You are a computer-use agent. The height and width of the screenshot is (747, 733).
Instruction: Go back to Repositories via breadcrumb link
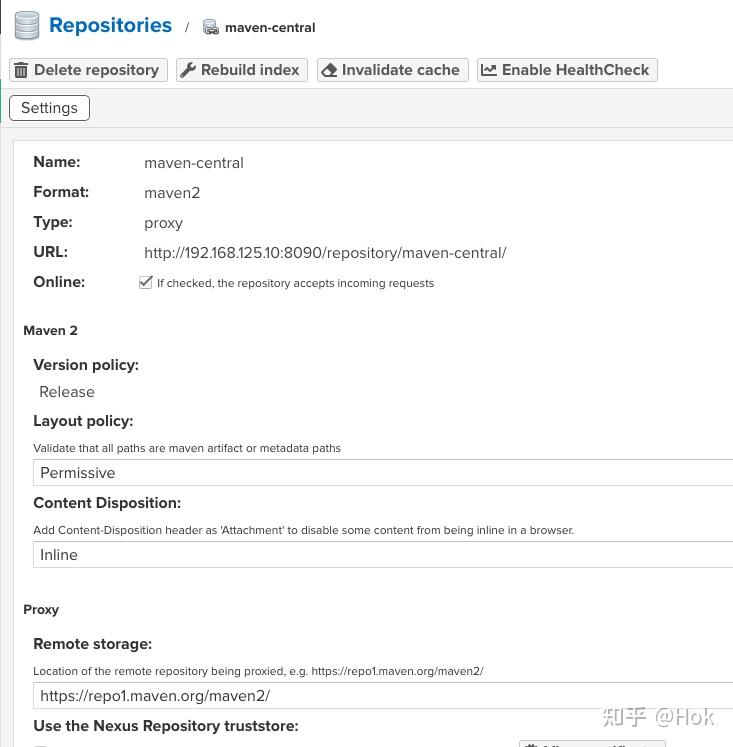tap(110, 25)
